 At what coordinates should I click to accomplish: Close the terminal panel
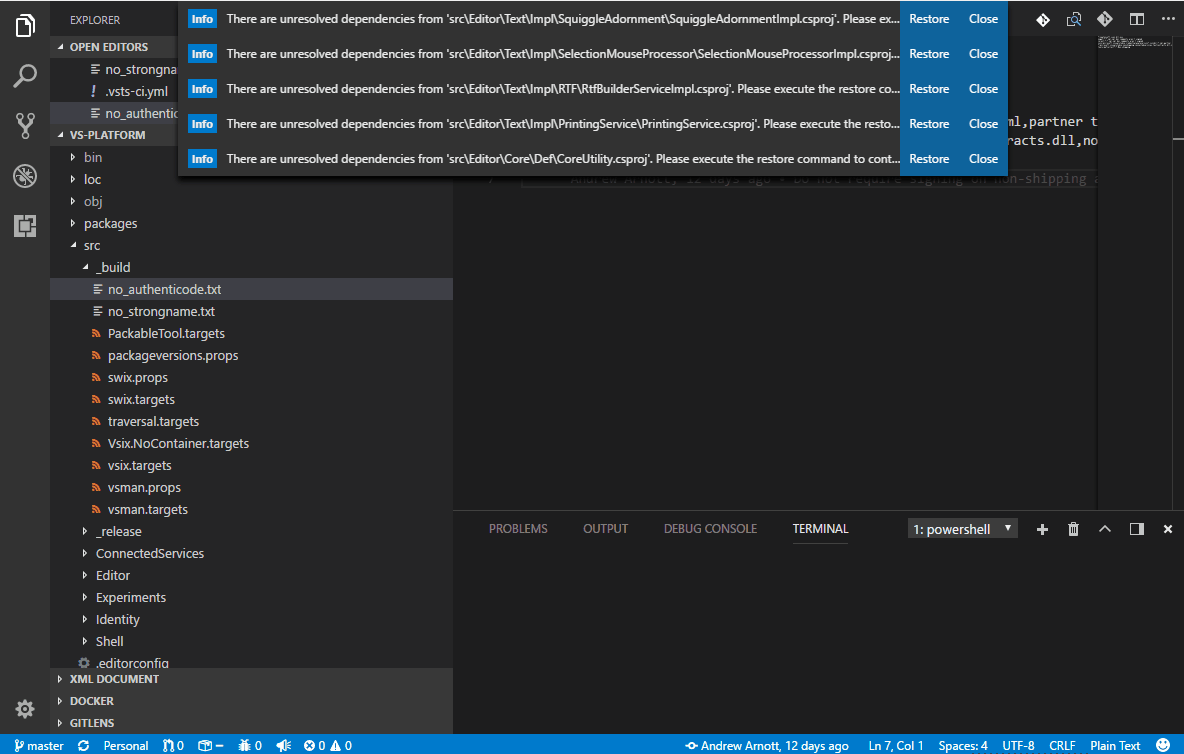click(x=1167, y=529)
